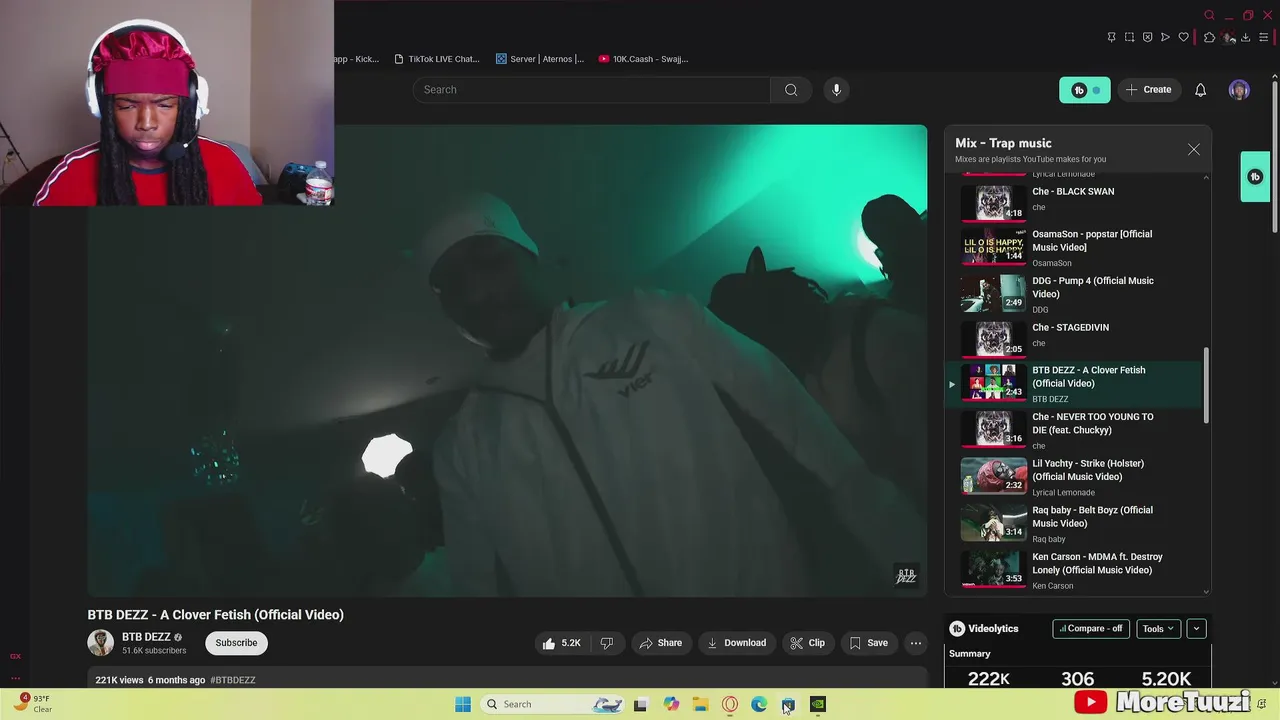Open more actions ellipsis under video

[915, 643]
